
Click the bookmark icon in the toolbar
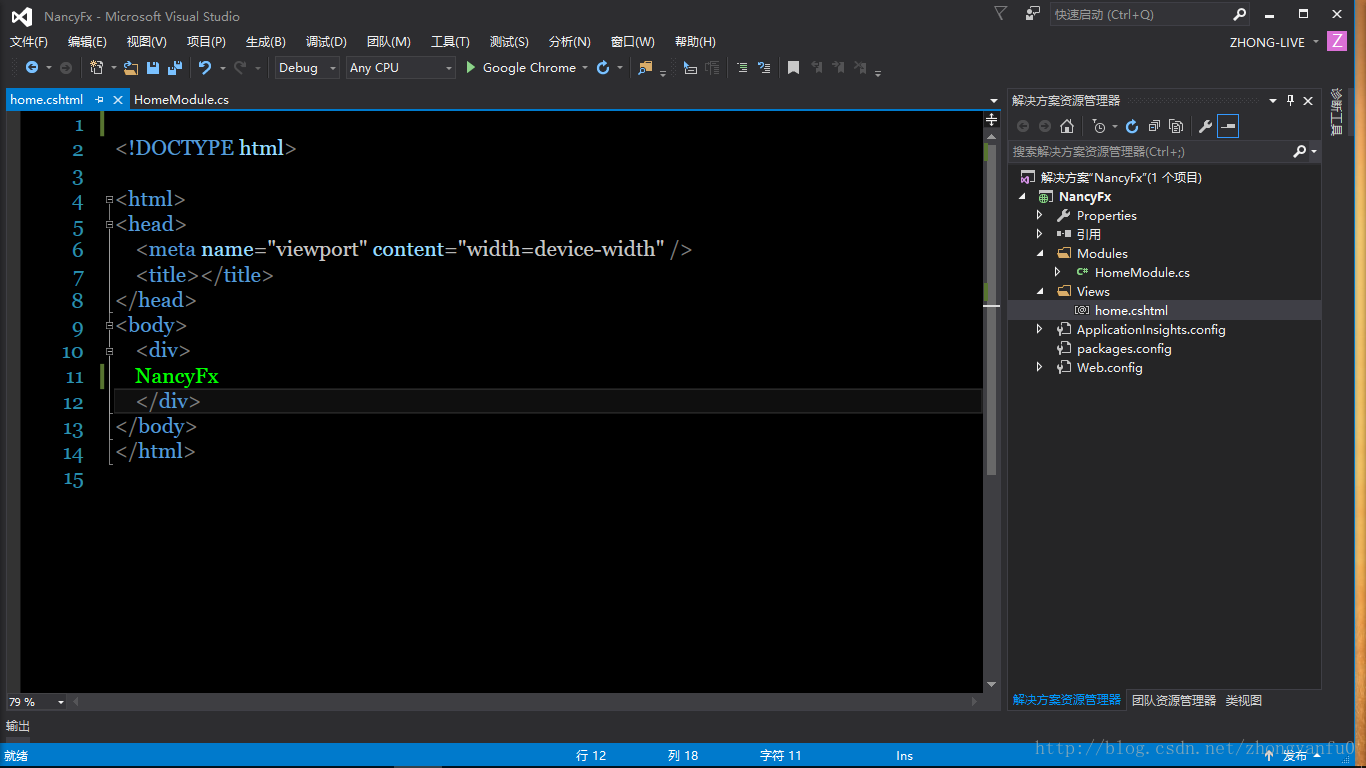coord(793,68)
